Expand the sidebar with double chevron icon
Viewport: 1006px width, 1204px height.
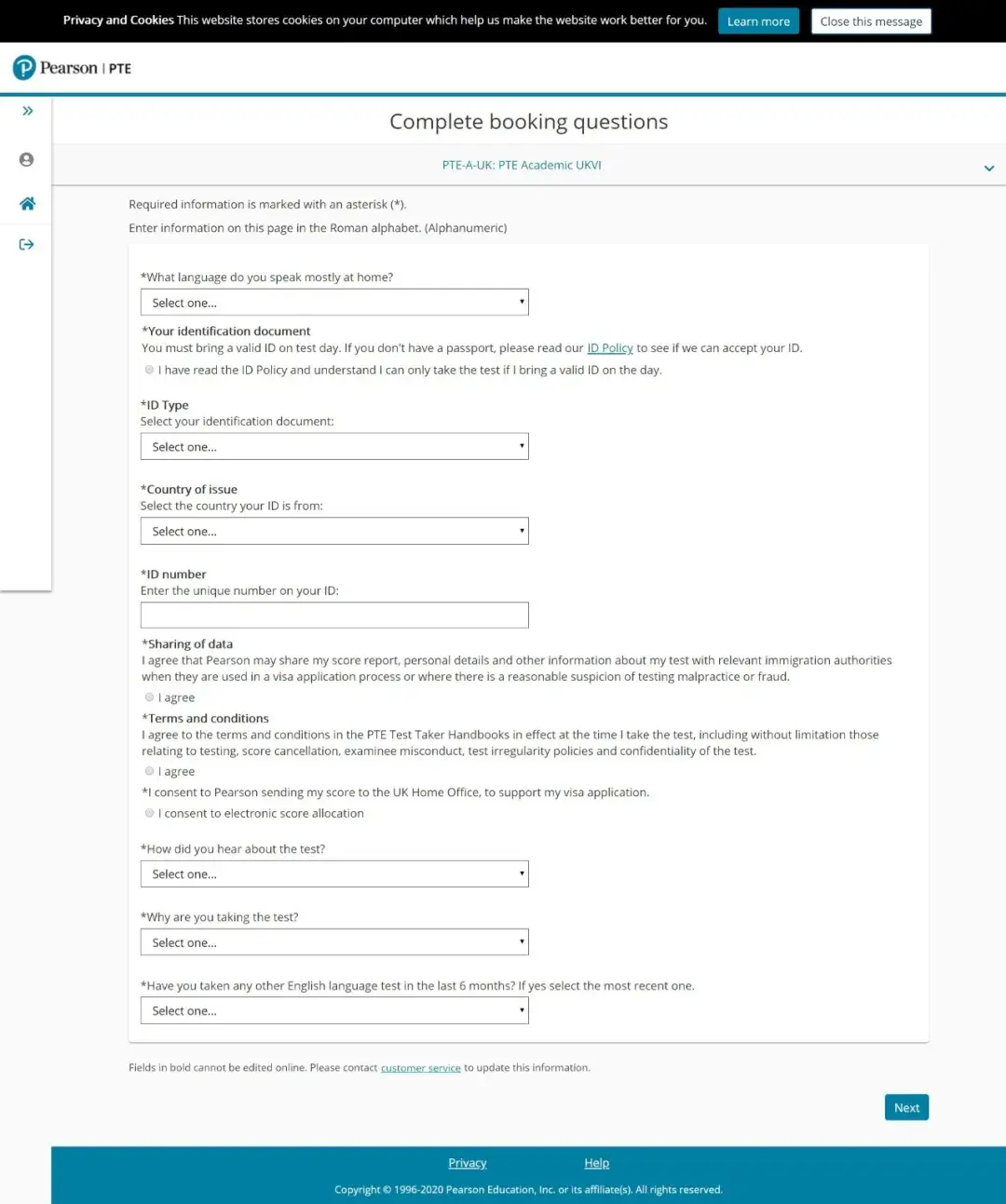28,111
